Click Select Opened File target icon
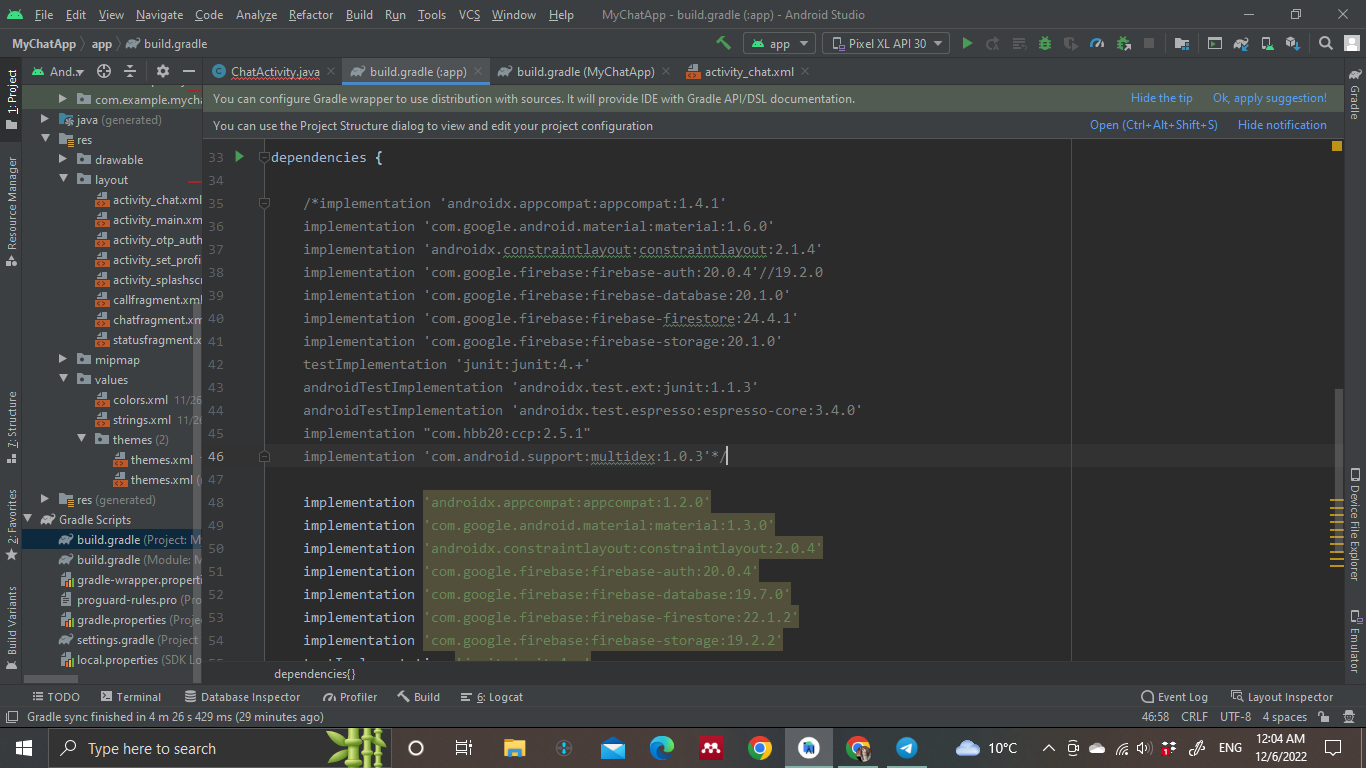The image size is (1366, 768). pyautogui.click(x=104, y=71)
